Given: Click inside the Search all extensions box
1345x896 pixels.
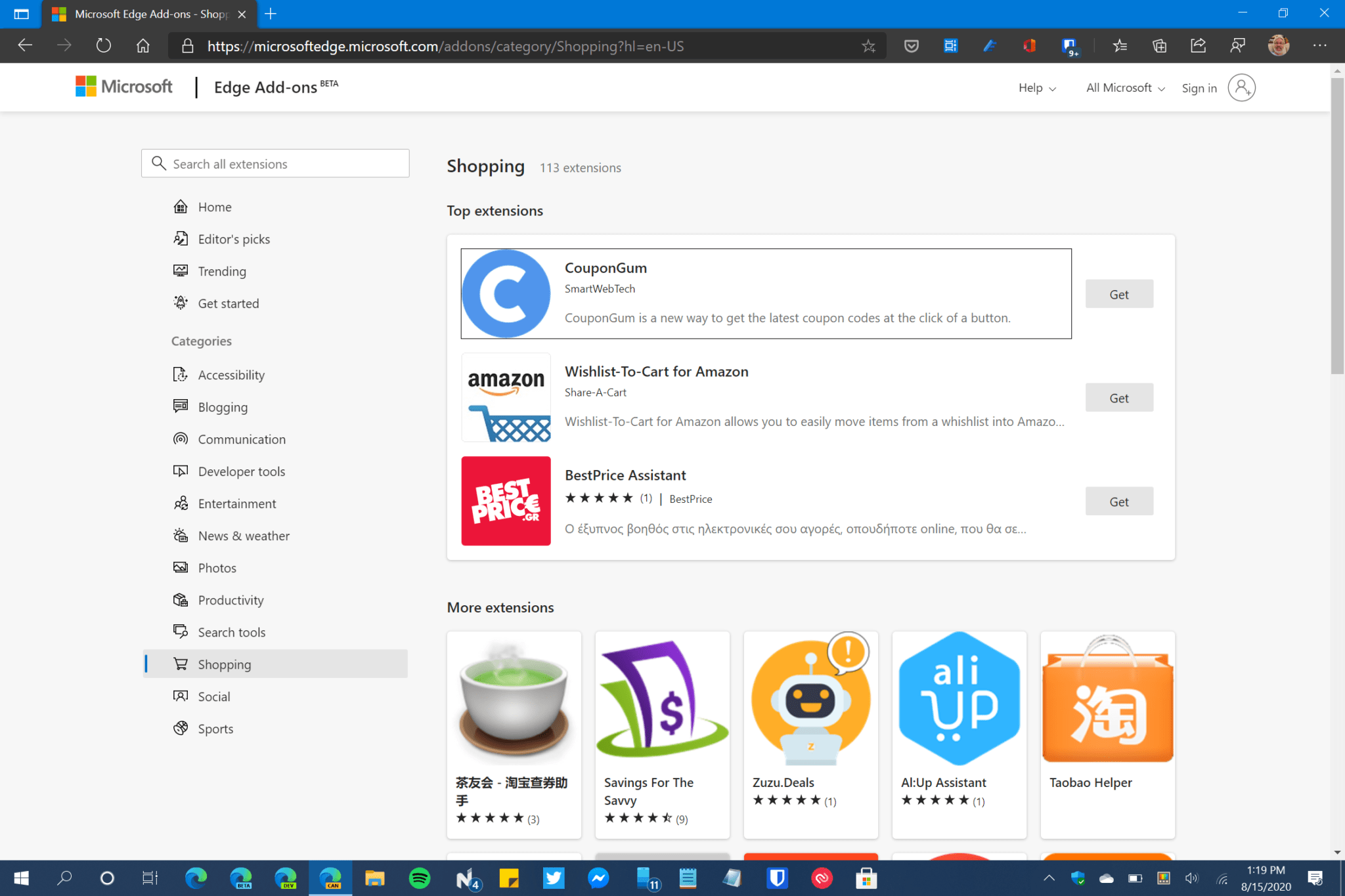Looking at the screenshot, I should pos(276,163).
